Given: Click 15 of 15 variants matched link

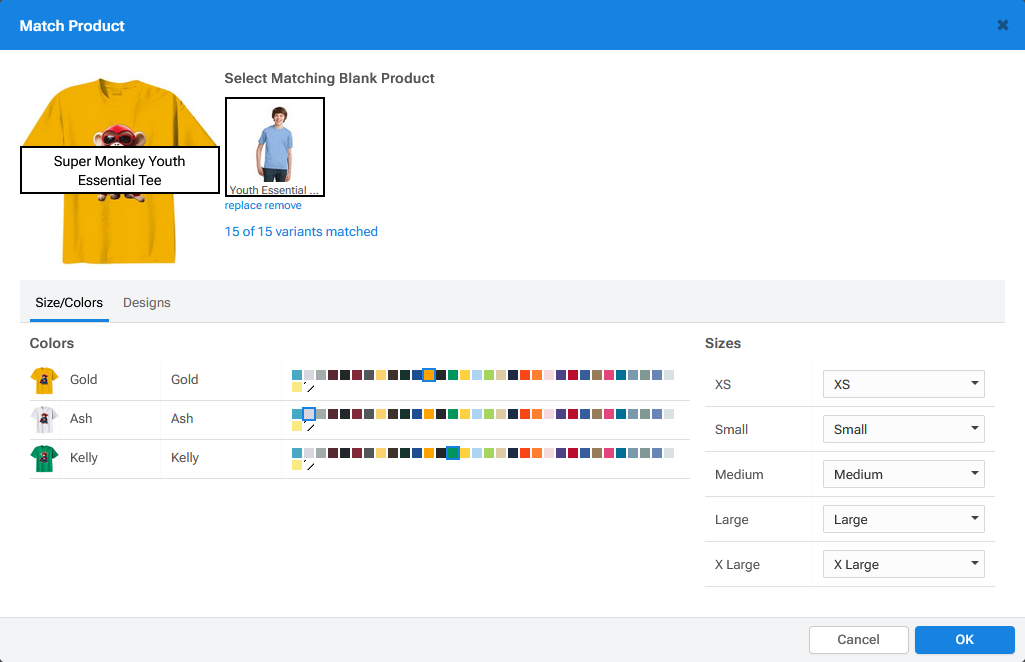Looking at the screenshot, I should click(301, 231).
